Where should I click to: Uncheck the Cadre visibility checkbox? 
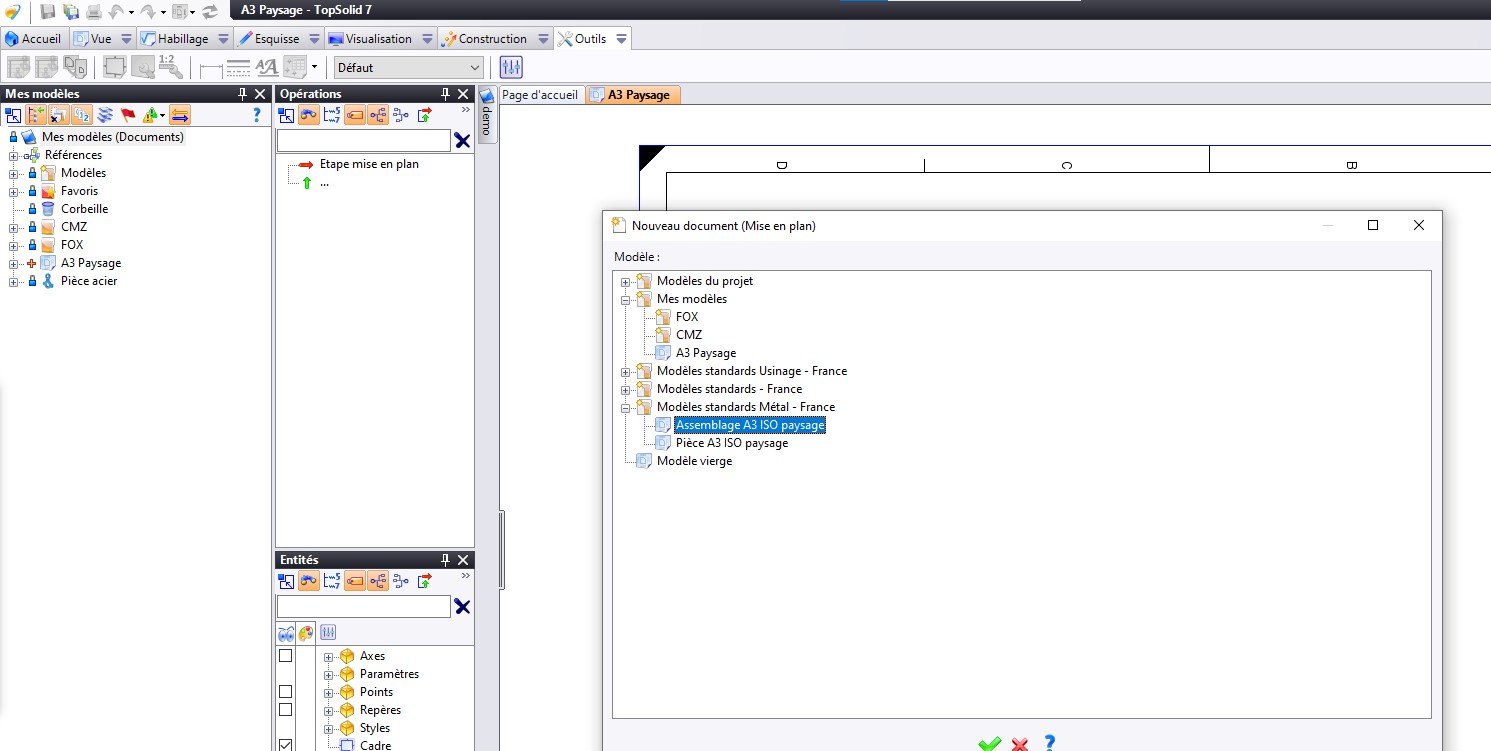pyautogui.click(x=285, y=745)
